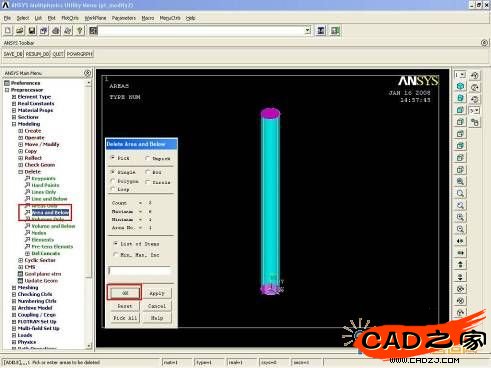Image resolution: width=491 pixels, height=368 pixels.
Task: Click the Open file toolbar icon
Action: coord(20,31)
